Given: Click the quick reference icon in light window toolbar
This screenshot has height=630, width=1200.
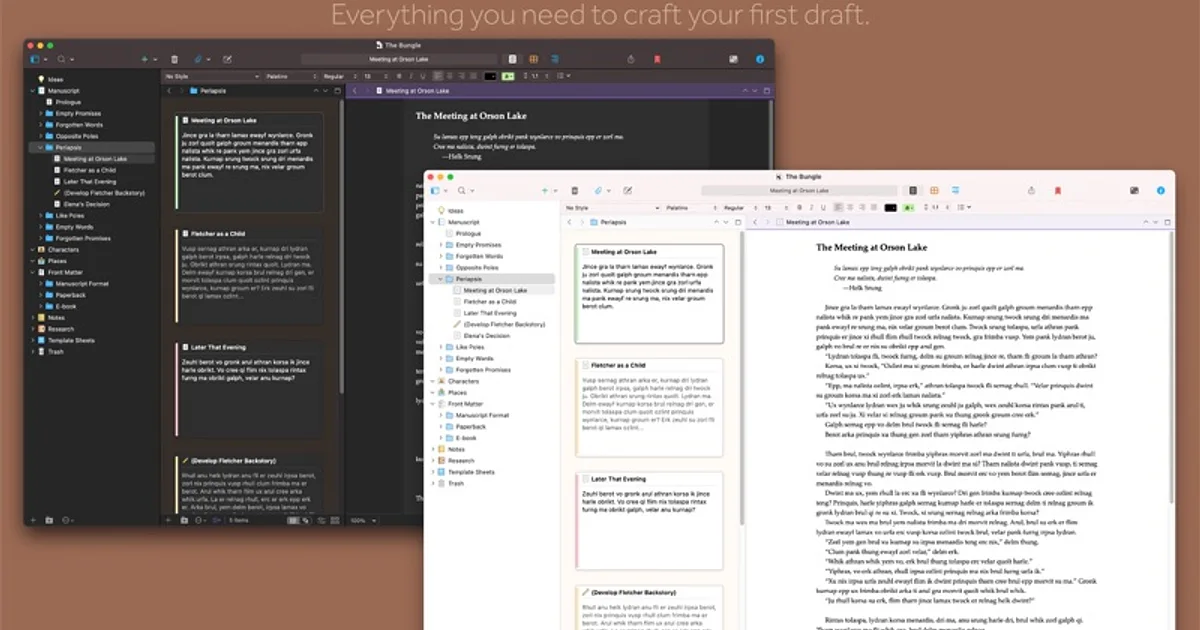Looking at the screenshot, I should pos(1135,190).
